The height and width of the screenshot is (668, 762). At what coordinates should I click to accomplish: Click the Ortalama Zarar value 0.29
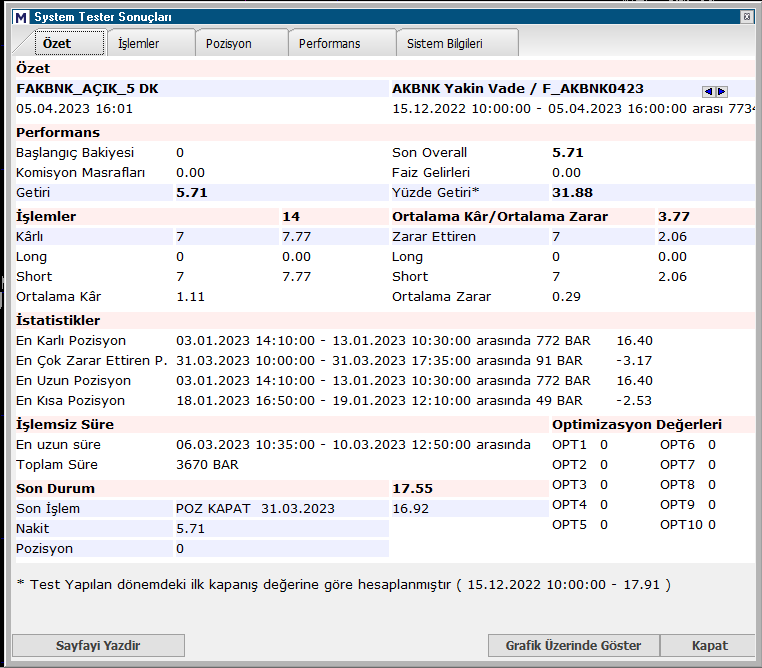point(566,296)
